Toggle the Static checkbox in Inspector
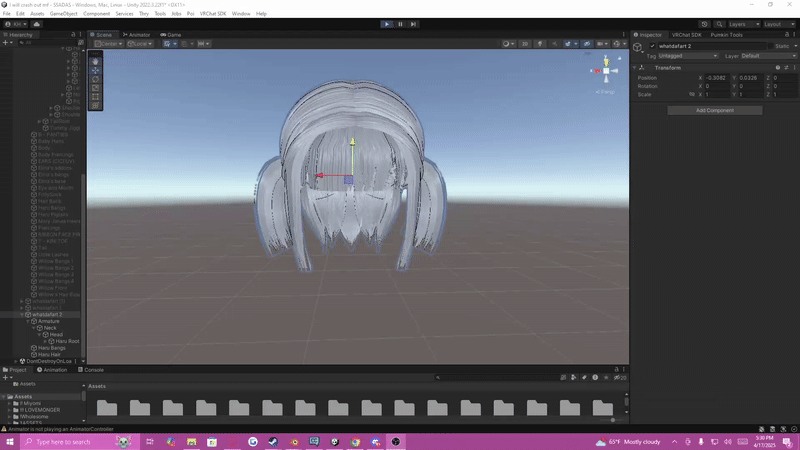 (771, 46)
